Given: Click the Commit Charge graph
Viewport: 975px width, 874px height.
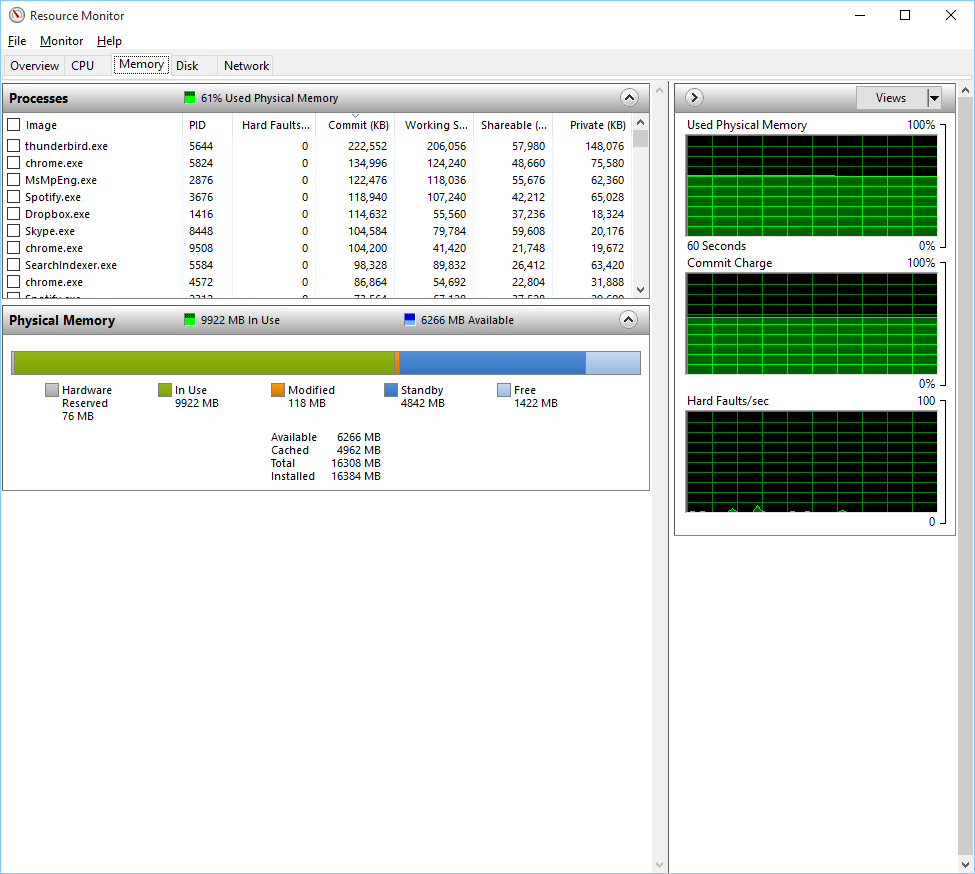Looking at the screenshot, I should (811, 324).
